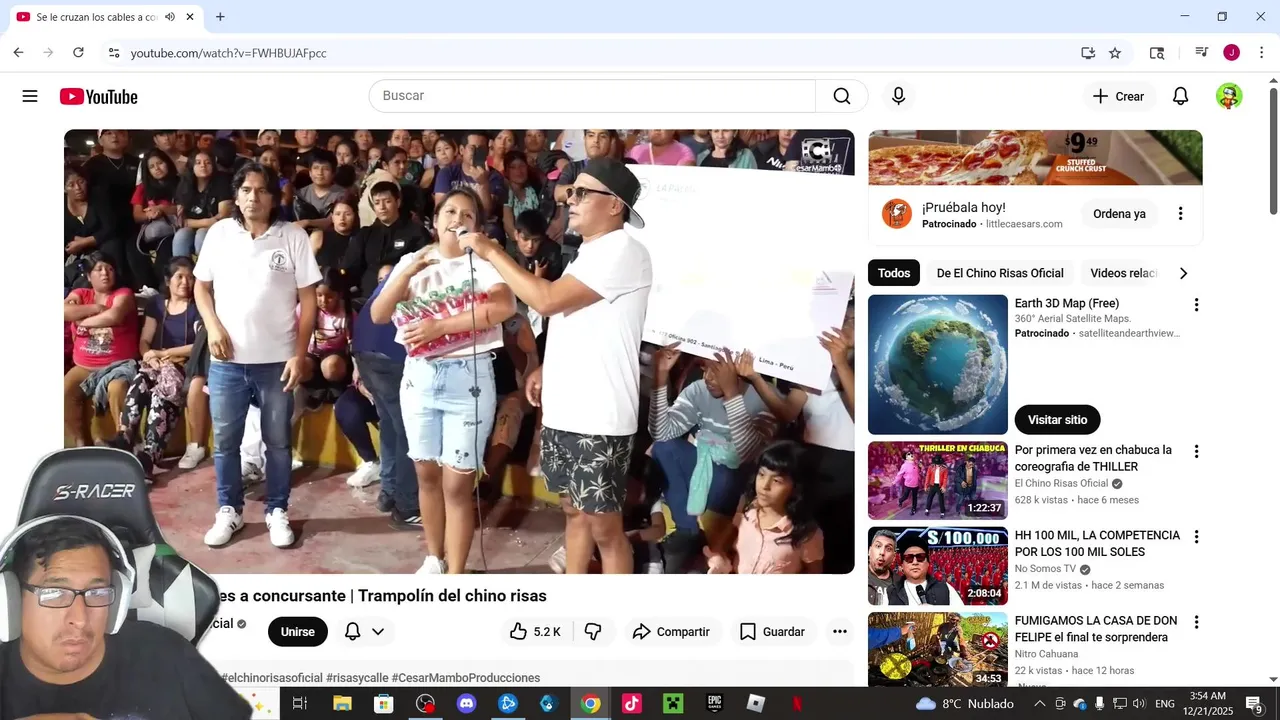Install app icon in address bar
Screen dimensions: 1280x720
[1088, 53]
